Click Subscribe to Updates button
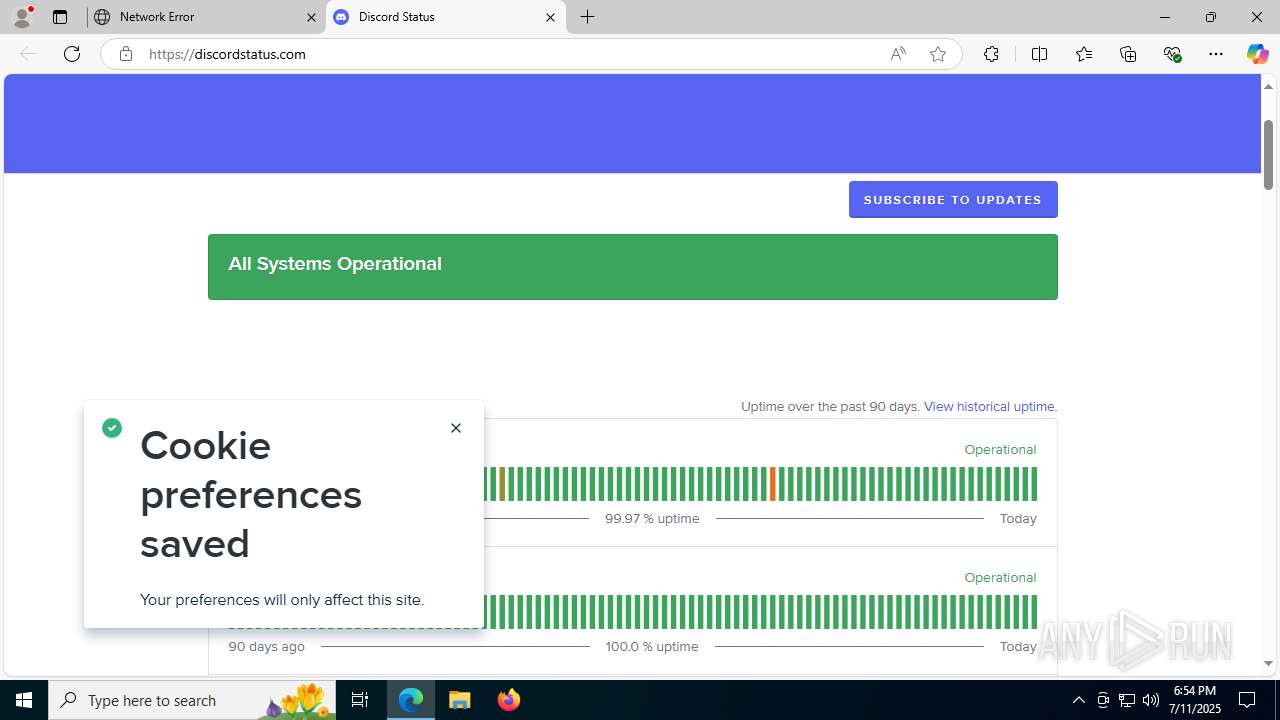 (x=953, y=199)
